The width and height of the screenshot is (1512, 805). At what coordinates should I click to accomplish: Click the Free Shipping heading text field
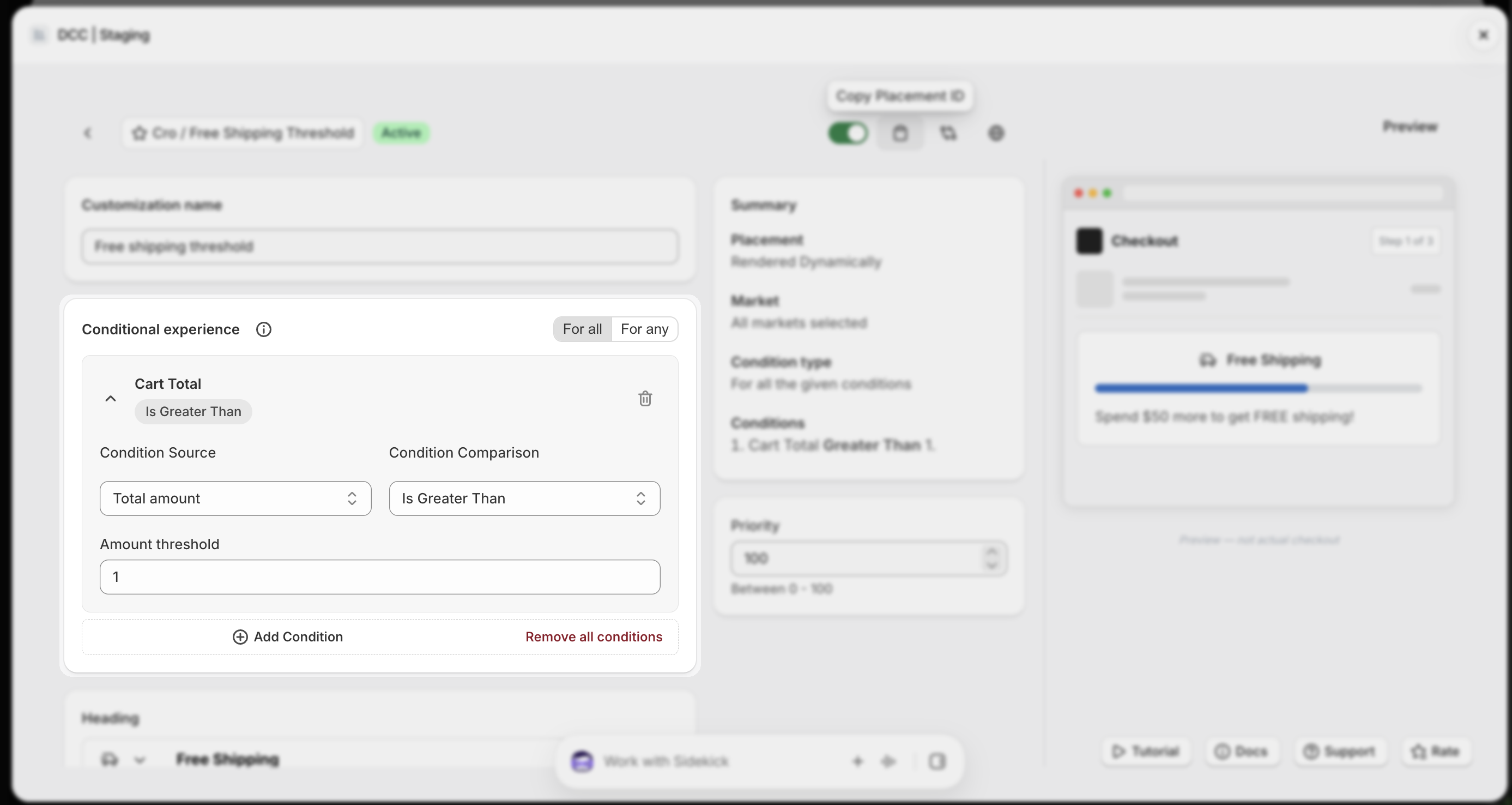[x=227, y=759]
